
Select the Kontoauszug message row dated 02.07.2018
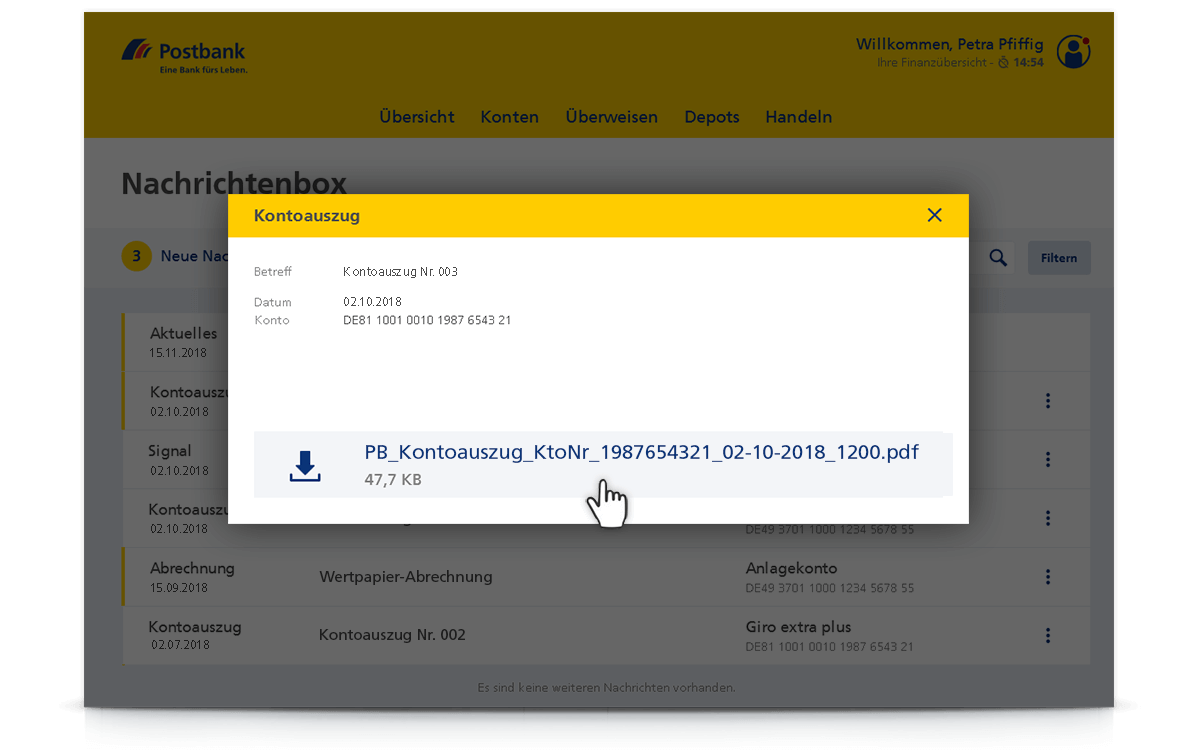[x=500, y=634]
